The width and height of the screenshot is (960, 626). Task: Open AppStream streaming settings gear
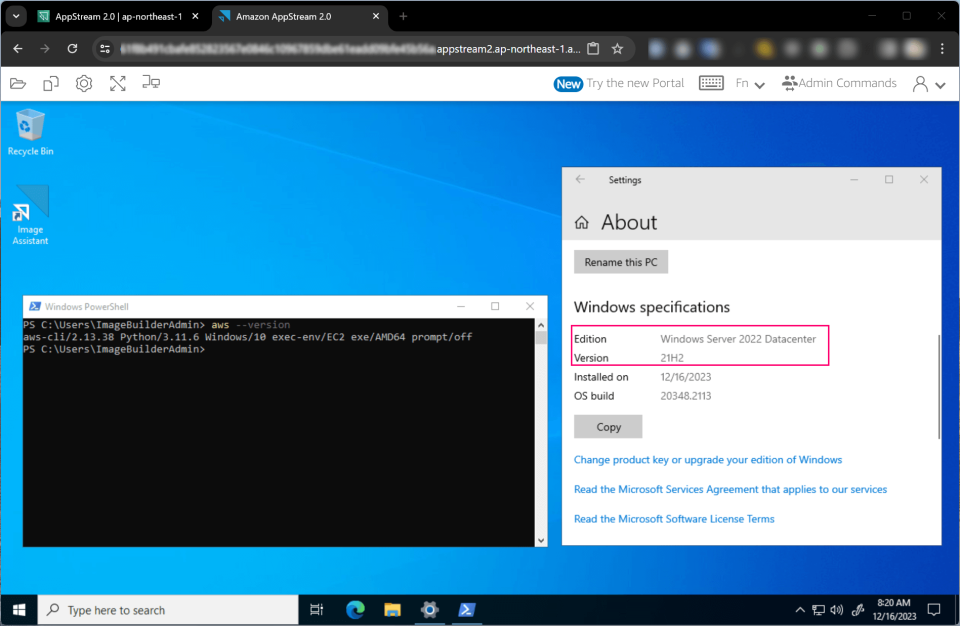coord(84,83)
